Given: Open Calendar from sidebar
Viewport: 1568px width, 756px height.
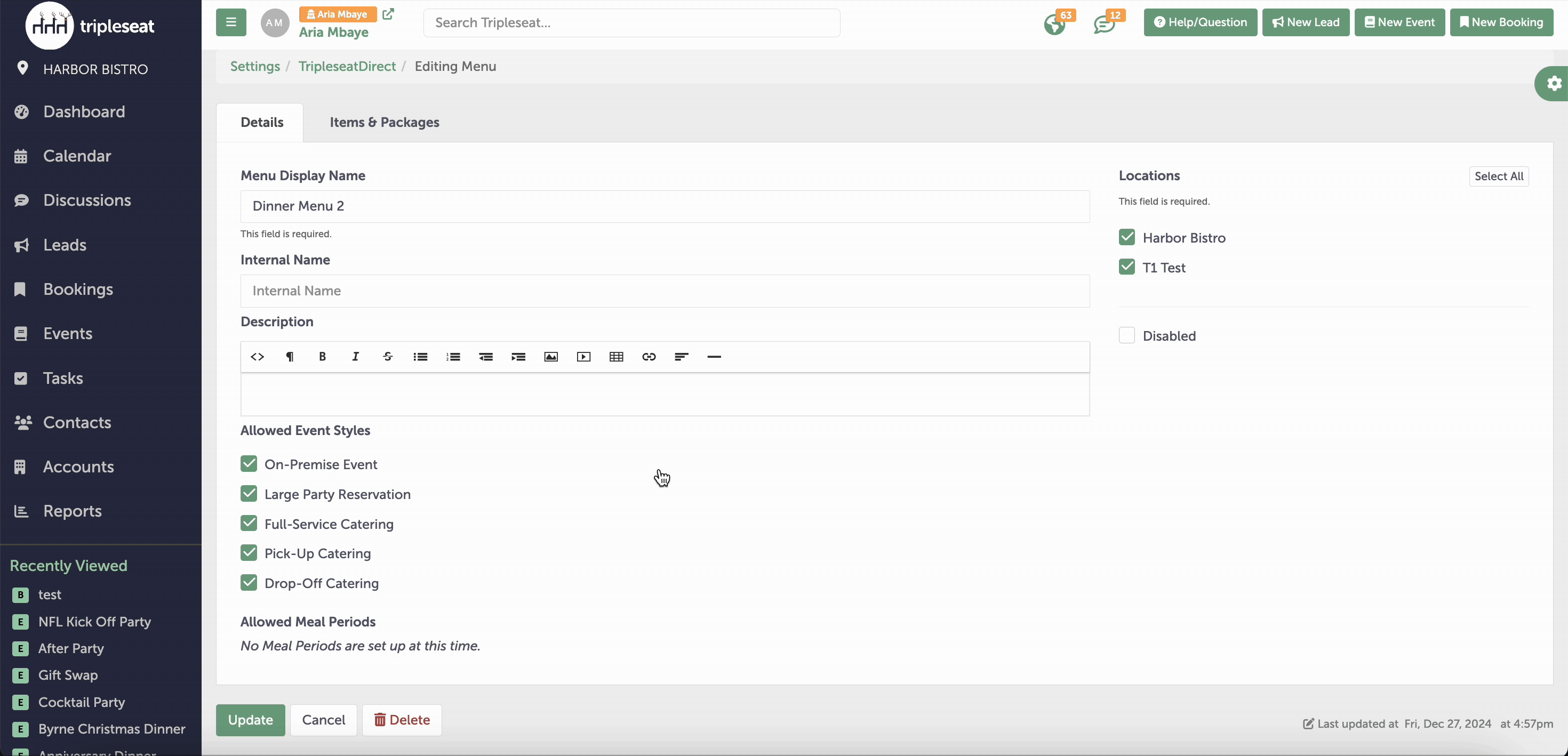Looking at the screenshot, I should click(x=77, y=156).
